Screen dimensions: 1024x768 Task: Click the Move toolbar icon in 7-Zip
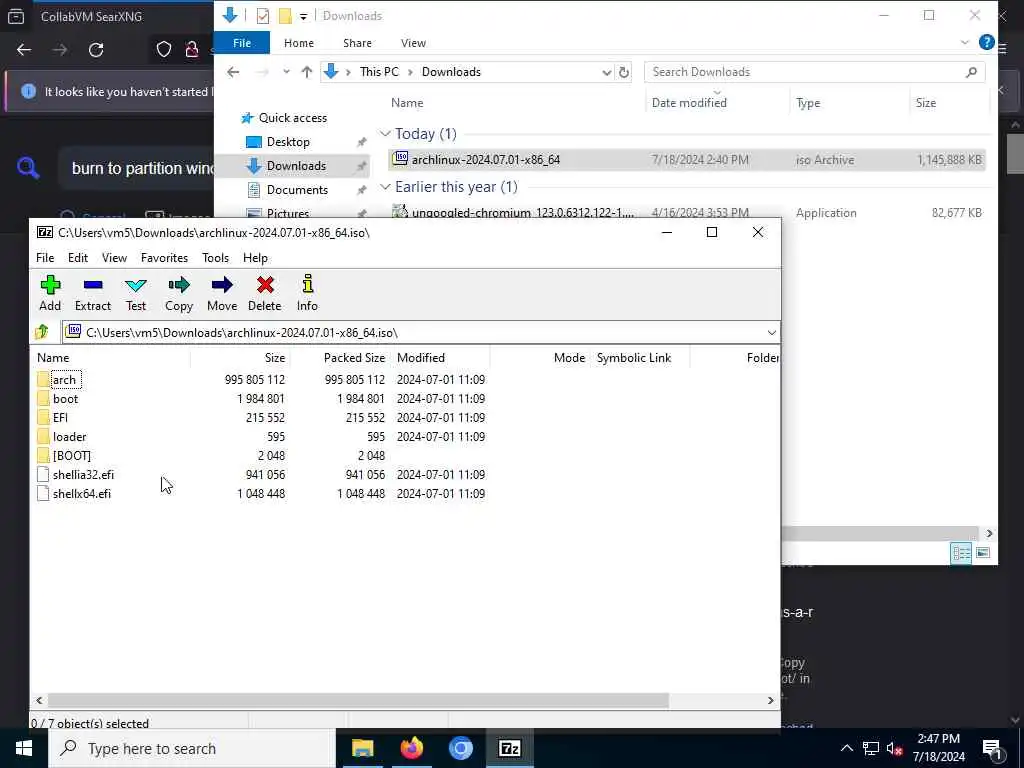(x=222, y=293)
